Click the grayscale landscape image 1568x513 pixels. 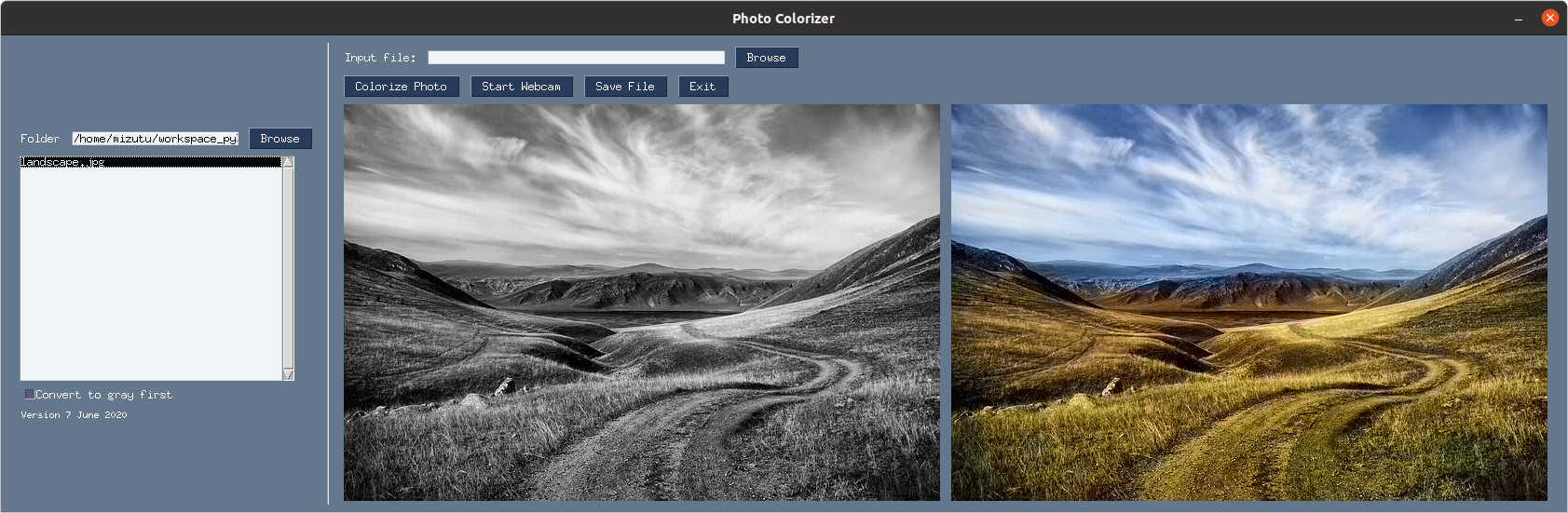pos(641,303)
